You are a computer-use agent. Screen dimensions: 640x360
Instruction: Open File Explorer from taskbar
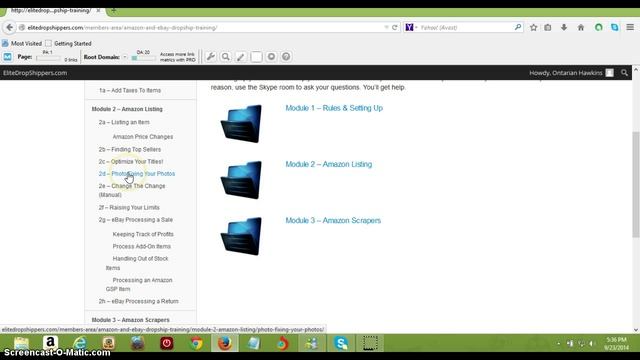(x=21, y=343)
